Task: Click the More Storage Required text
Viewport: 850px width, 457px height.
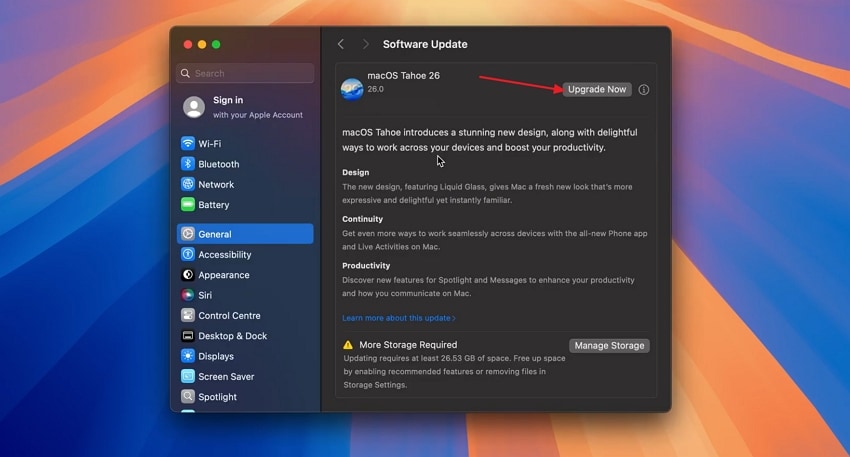Action: click(408, 345)
